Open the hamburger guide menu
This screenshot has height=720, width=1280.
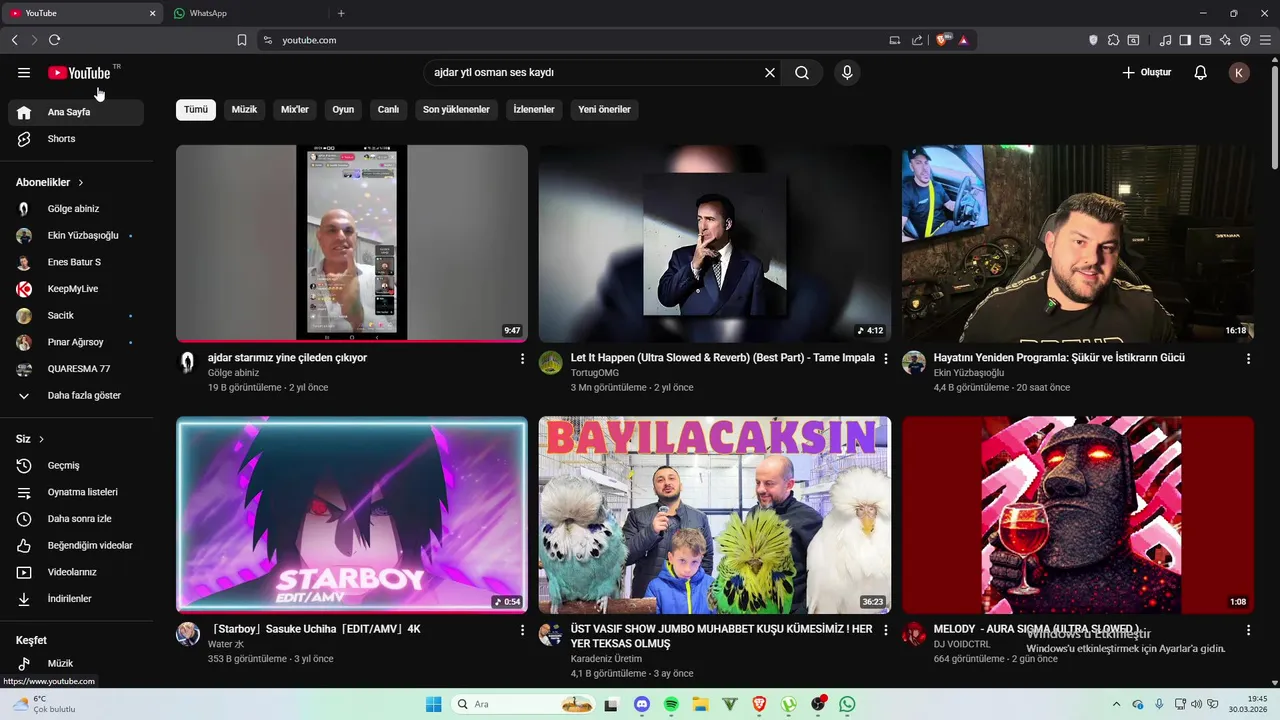click(x=24, y=72)
